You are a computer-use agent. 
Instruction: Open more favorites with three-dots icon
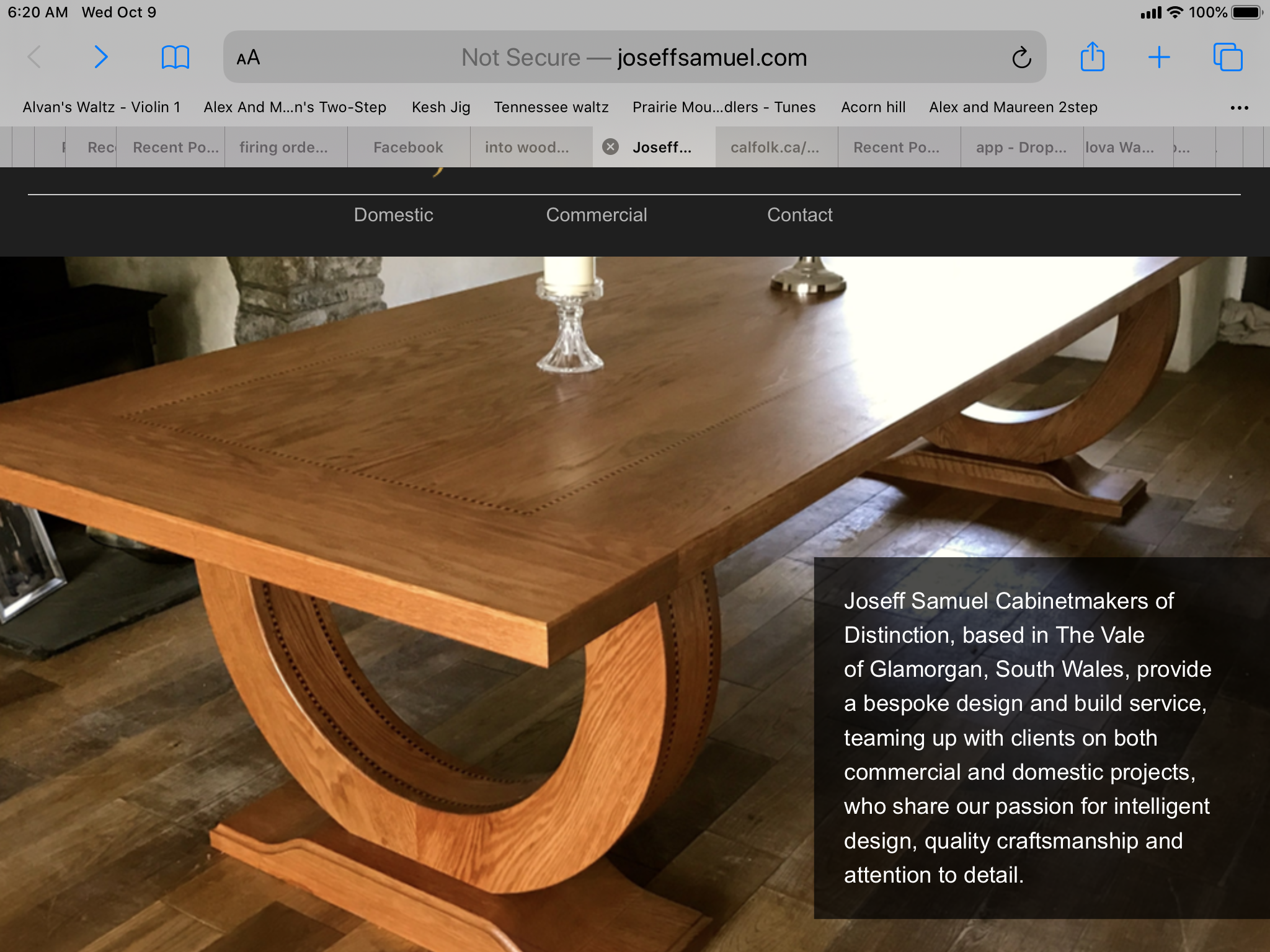(1239, 108)
